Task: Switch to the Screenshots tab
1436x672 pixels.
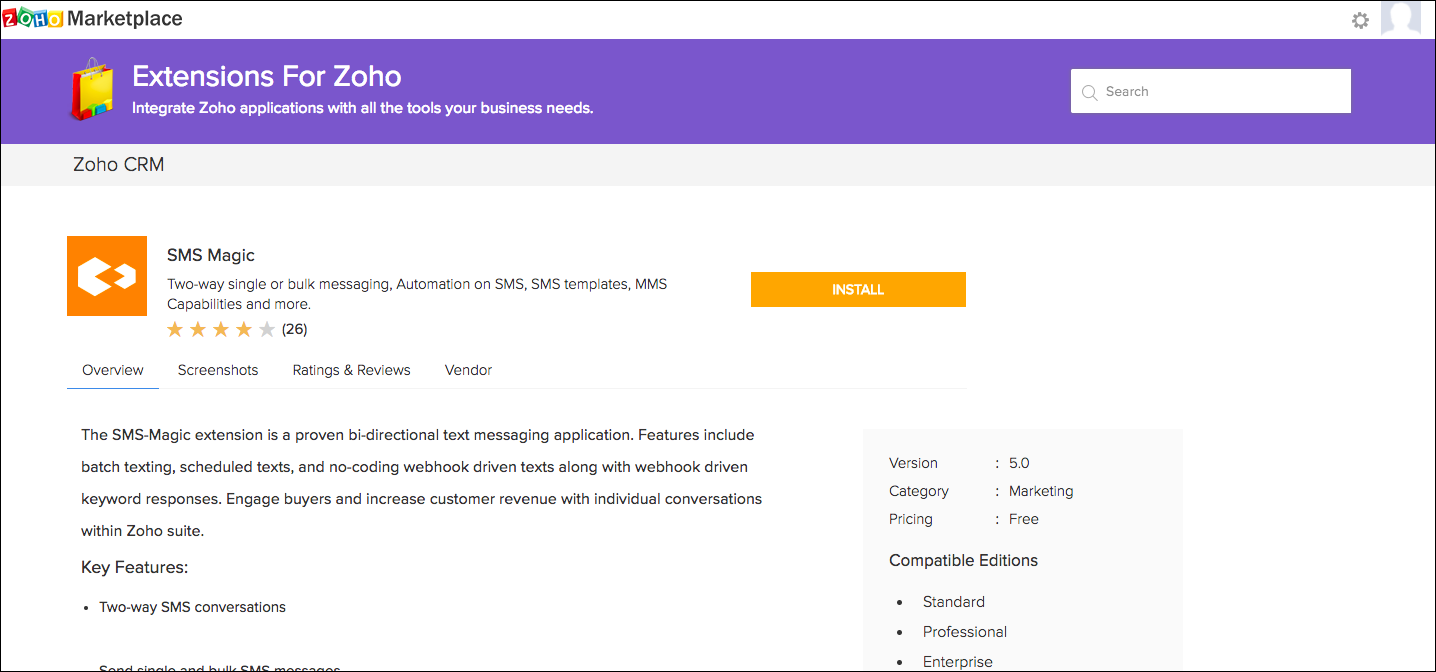Action: tap(218, 370)
